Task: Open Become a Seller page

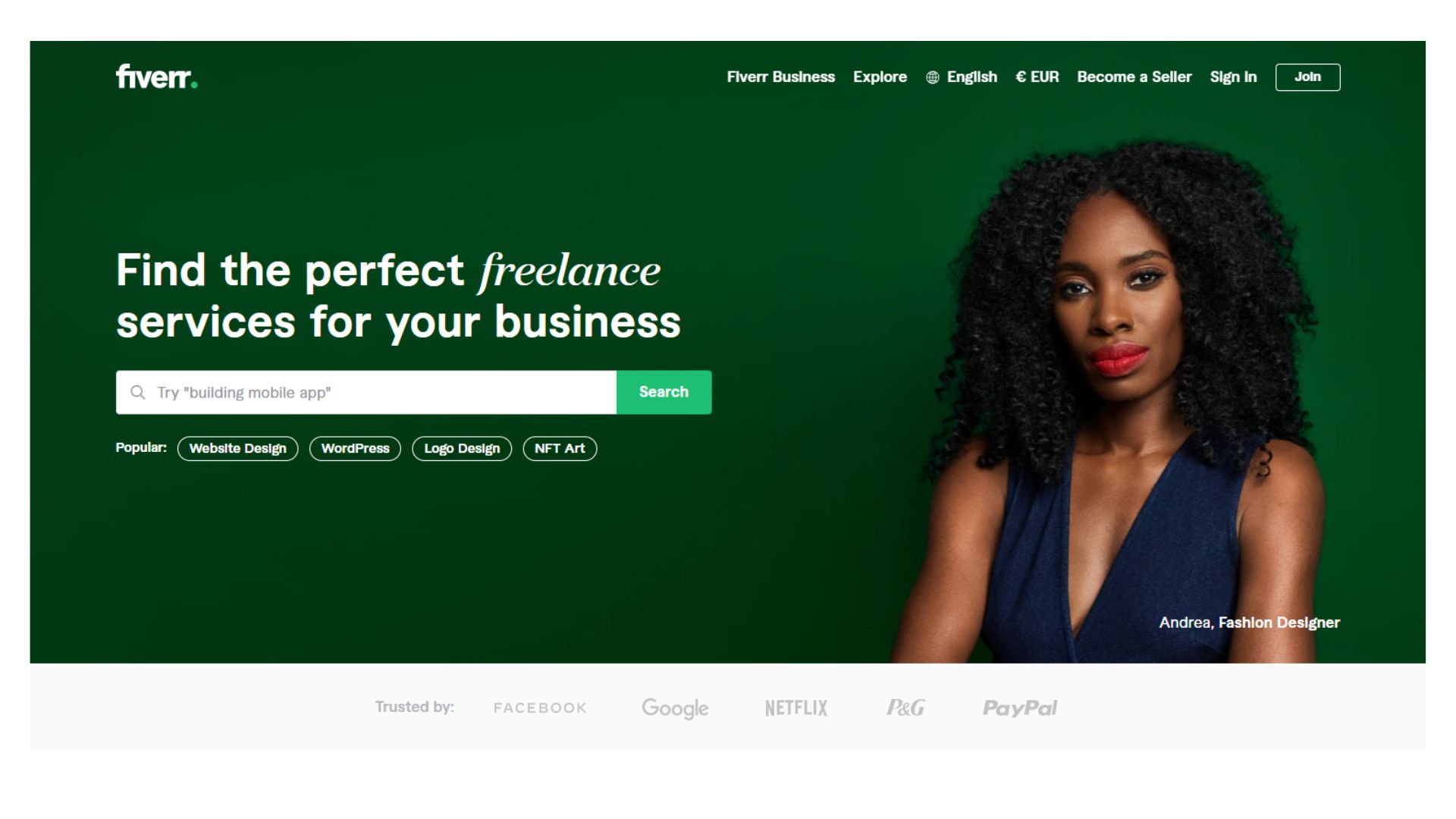Action: [x=1134, y=77]
